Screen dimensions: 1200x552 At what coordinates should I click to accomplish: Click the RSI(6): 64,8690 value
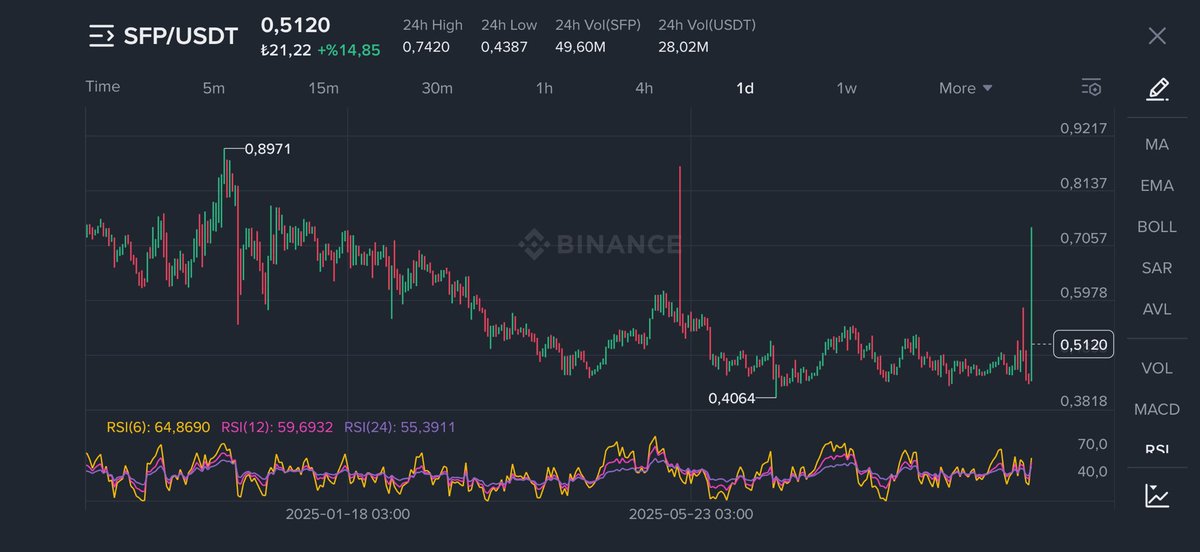click(x=158, y=427)
